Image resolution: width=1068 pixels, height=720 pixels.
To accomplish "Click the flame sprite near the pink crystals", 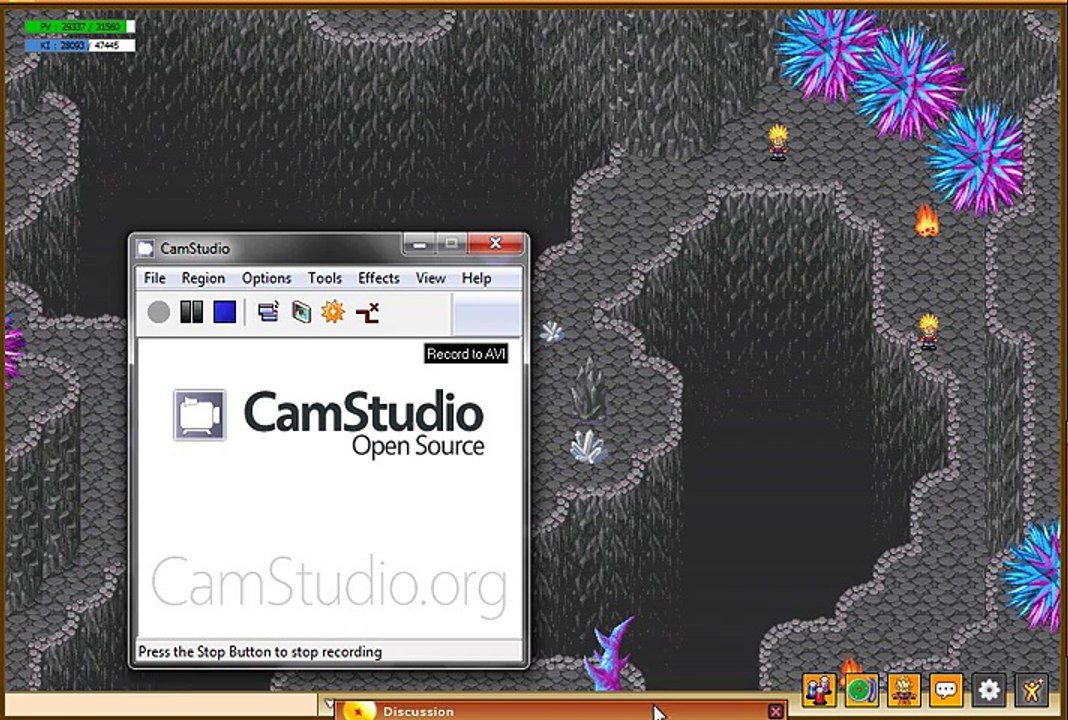I will pyautogui.click(x=926, y=221).
